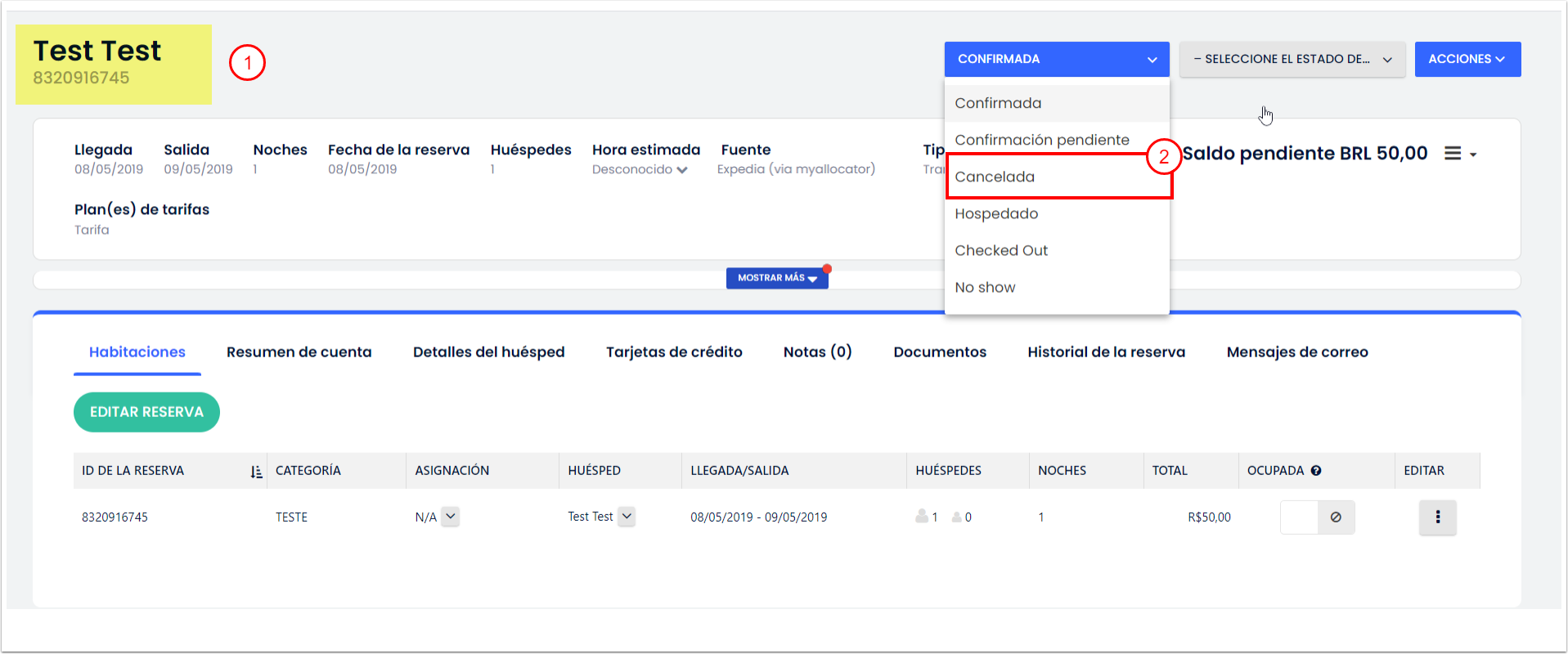Toggle the Ocupada switch for the room

tap(1299, 517)
